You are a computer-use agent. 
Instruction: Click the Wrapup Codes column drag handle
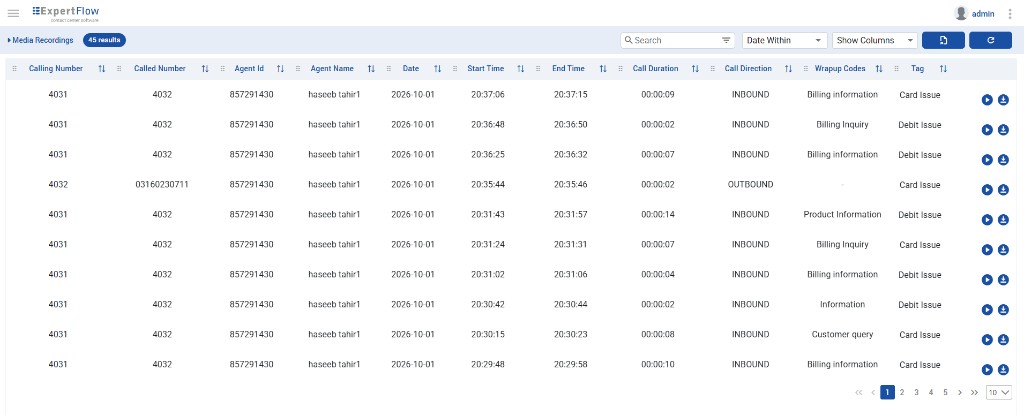coord(806,69)
